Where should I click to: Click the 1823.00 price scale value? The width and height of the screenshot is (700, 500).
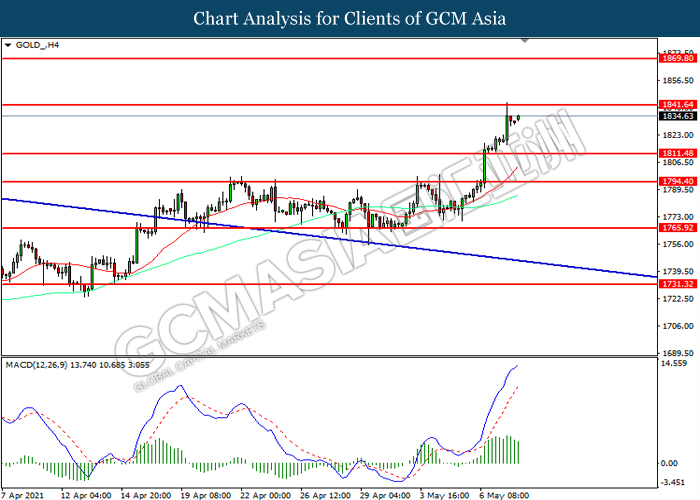point(678,135)
